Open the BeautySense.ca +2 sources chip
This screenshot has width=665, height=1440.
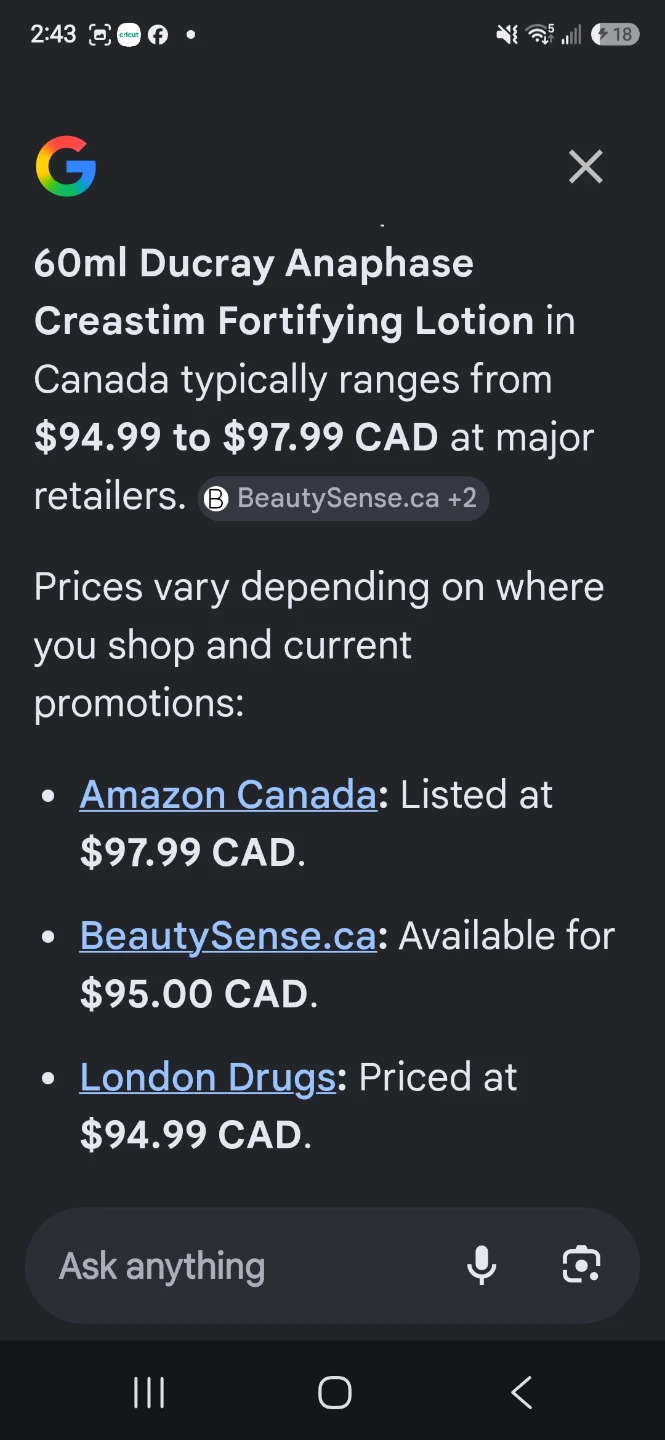tap(344, 498)
